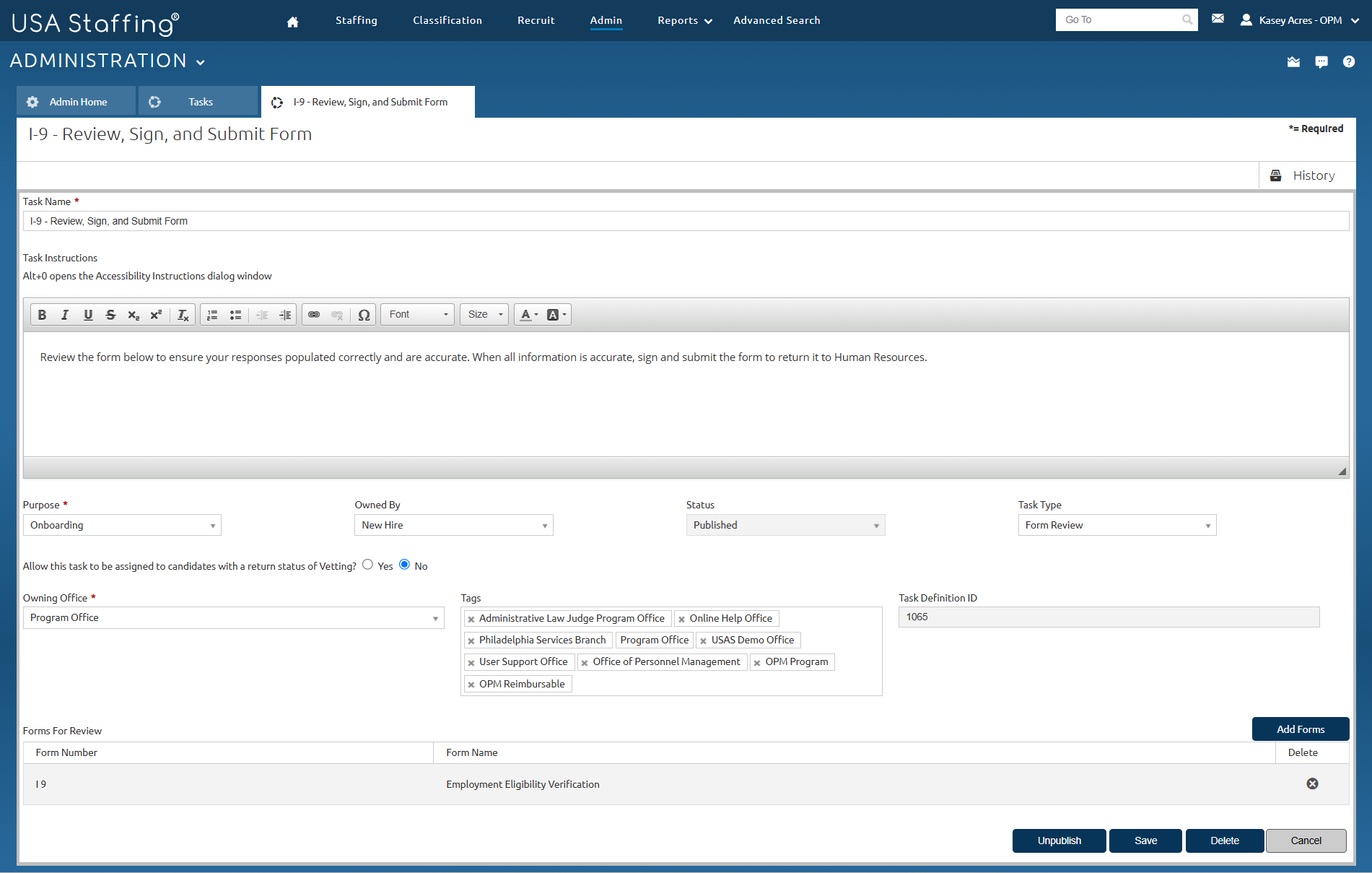
Task: Select the Italic formatting icon
Action: click(x=65, y=314)
